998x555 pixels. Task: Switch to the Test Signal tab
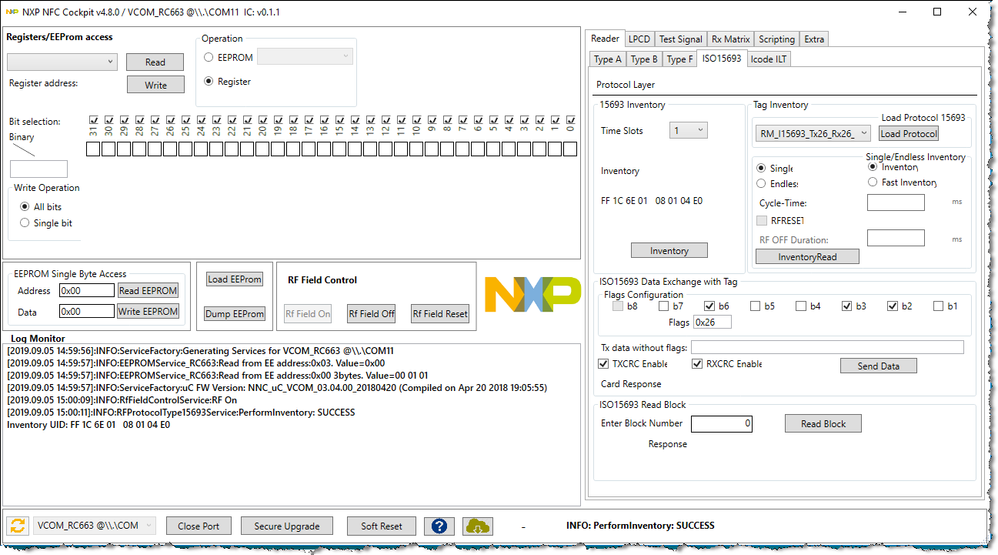click(680, 39)
